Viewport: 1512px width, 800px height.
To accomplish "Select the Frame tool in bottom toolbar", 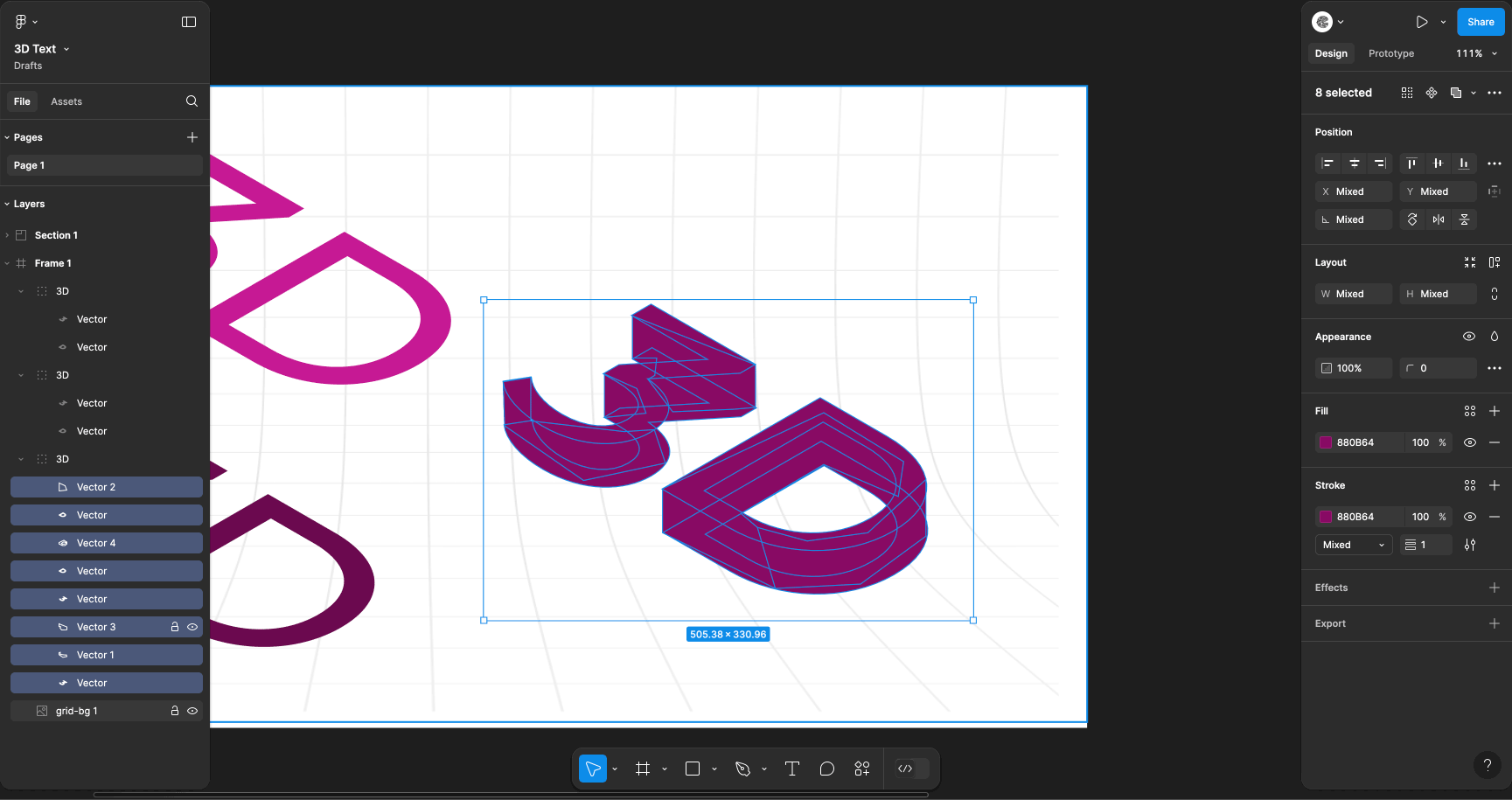I will click(643, 769).
